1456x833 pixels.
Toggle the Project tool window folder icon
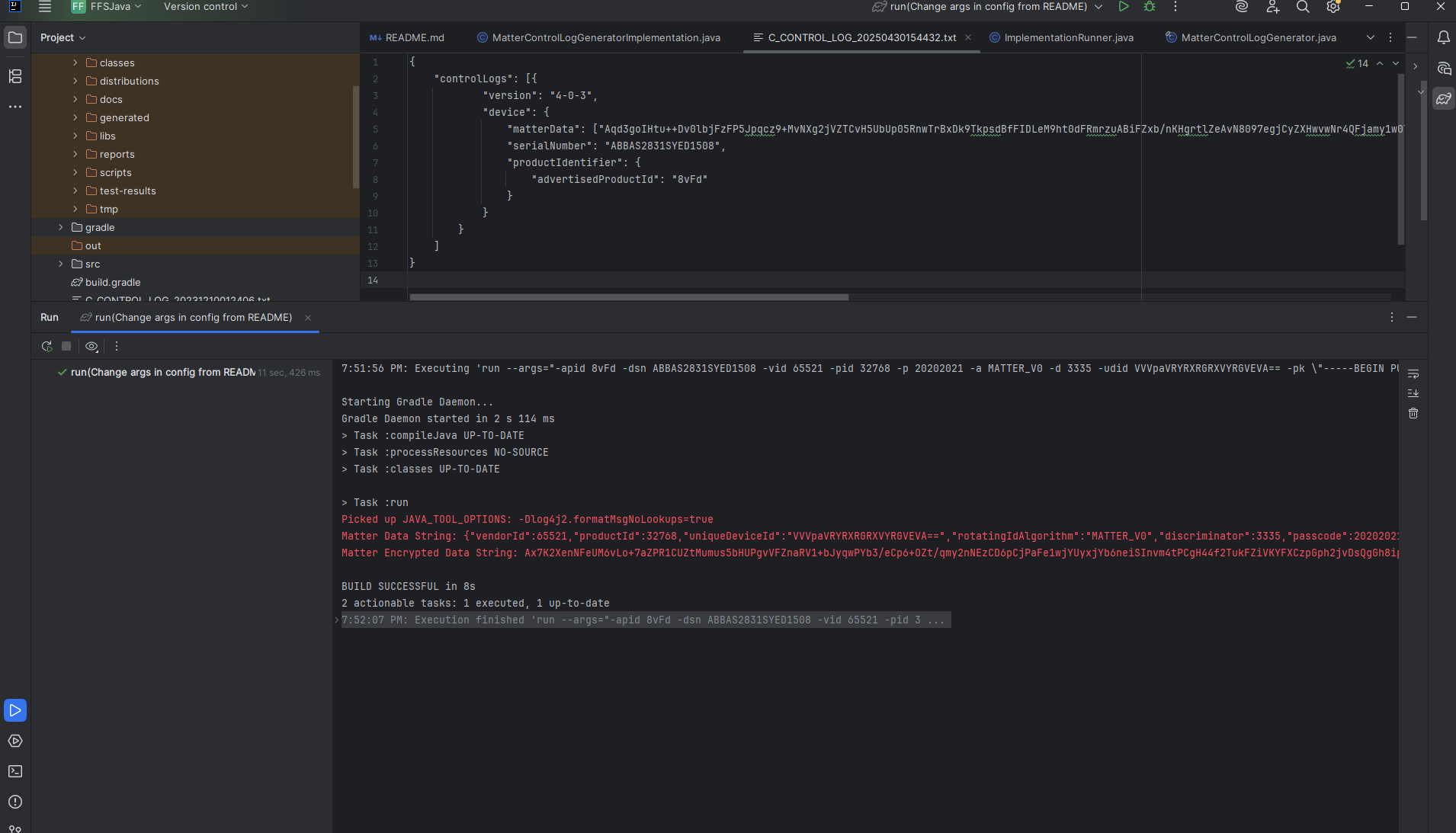tap(15, 37)
